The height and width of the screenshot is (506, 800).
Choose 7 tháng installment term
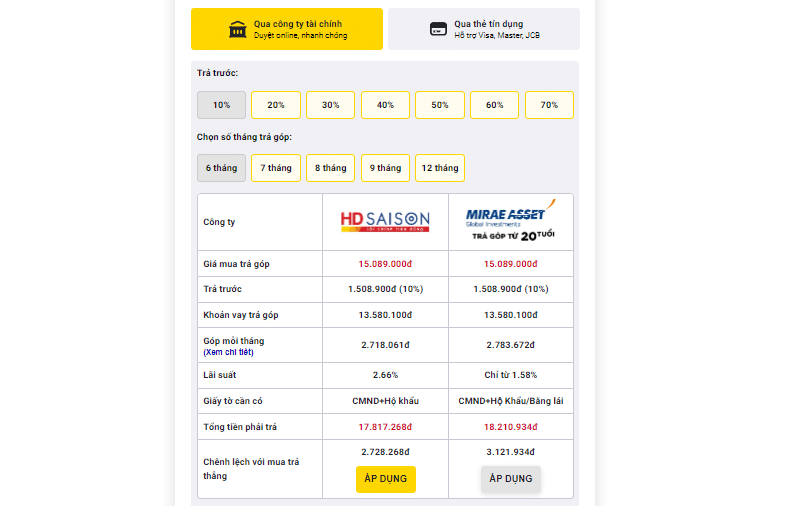coord(276,168)
